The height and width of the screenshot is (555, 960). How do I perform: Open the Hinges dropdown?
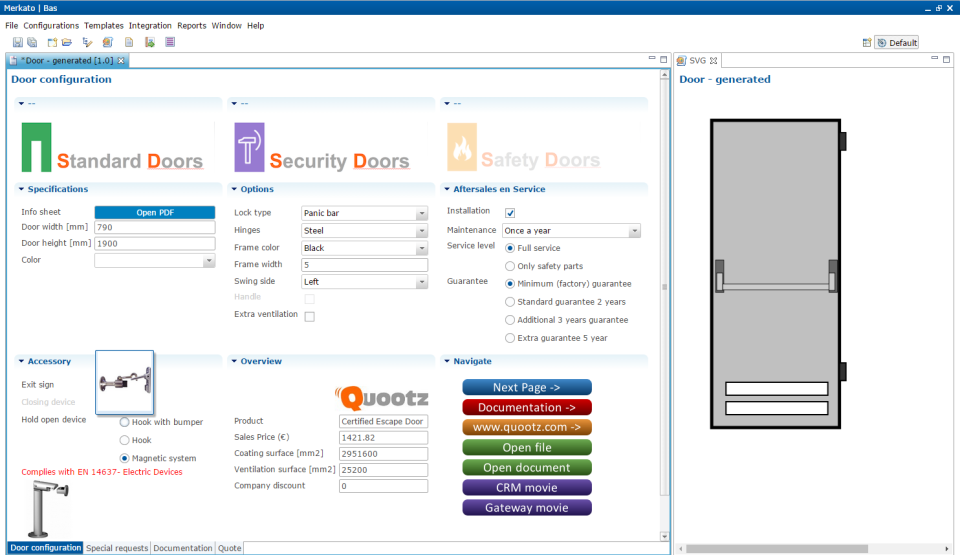click(422, 231)
